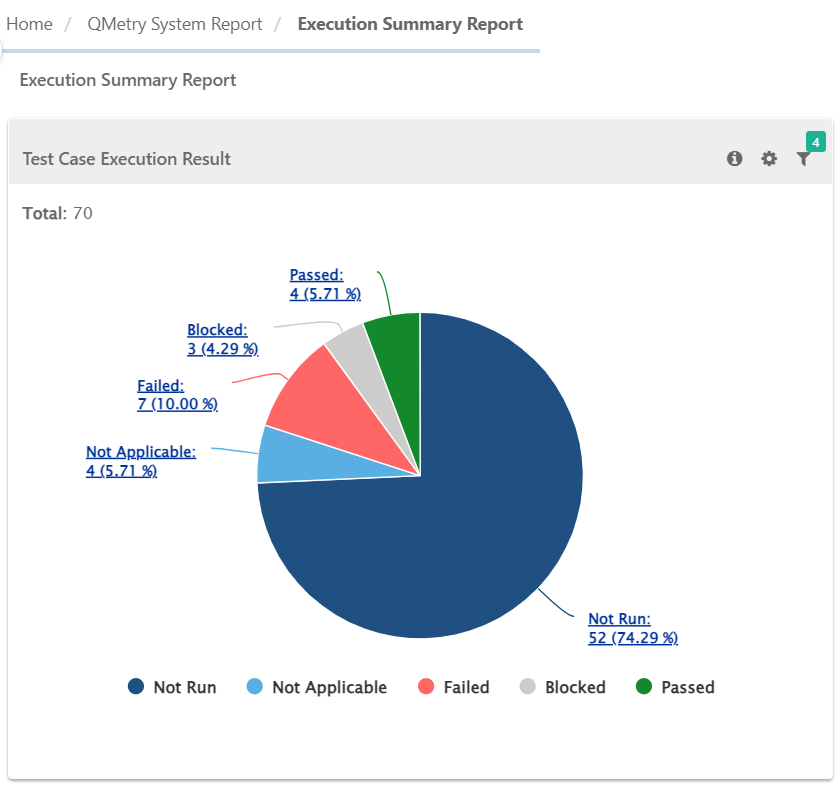Open the Not Applicable: 4 (5.71 %) data label link
Viewport: 840px width, 786px height.
point(141,460)
